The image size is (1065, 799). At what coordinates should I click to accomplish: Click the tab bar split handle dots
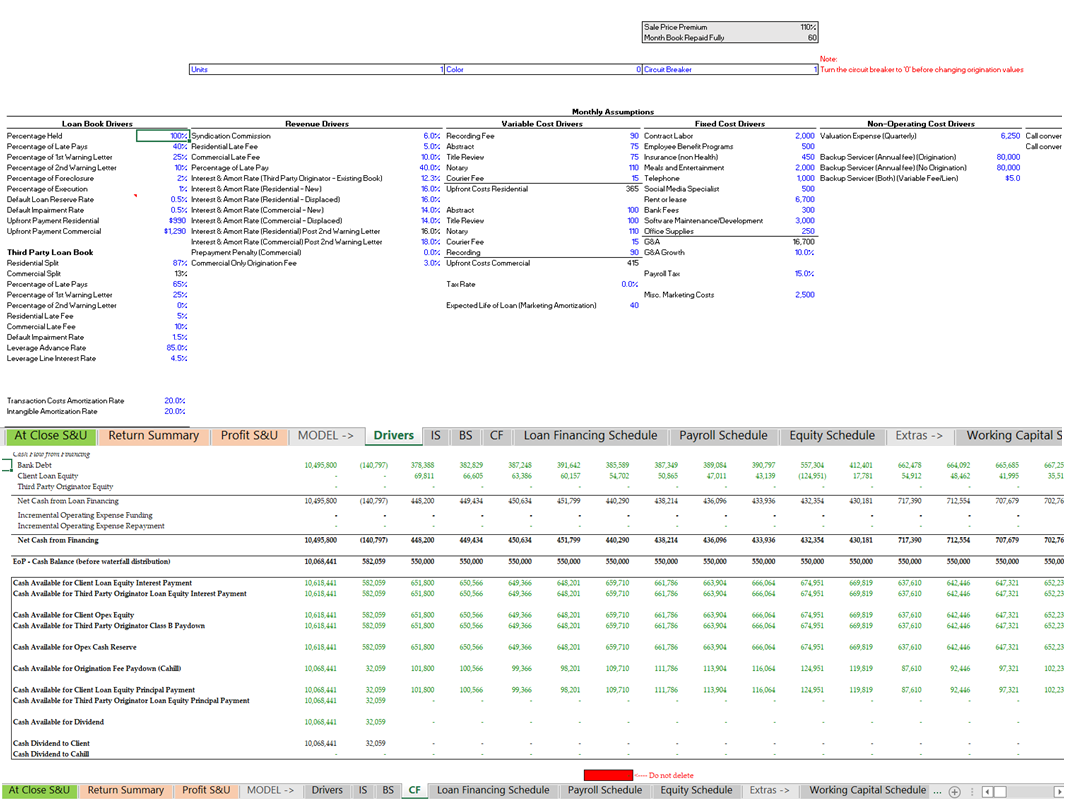(971, 792)
